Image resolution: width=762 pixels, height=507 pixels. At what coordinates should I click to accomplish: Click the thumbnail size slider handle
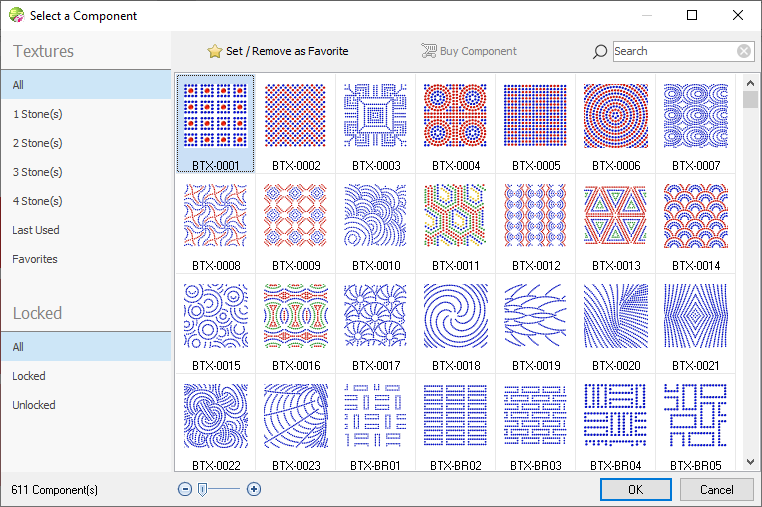[202, 489]
